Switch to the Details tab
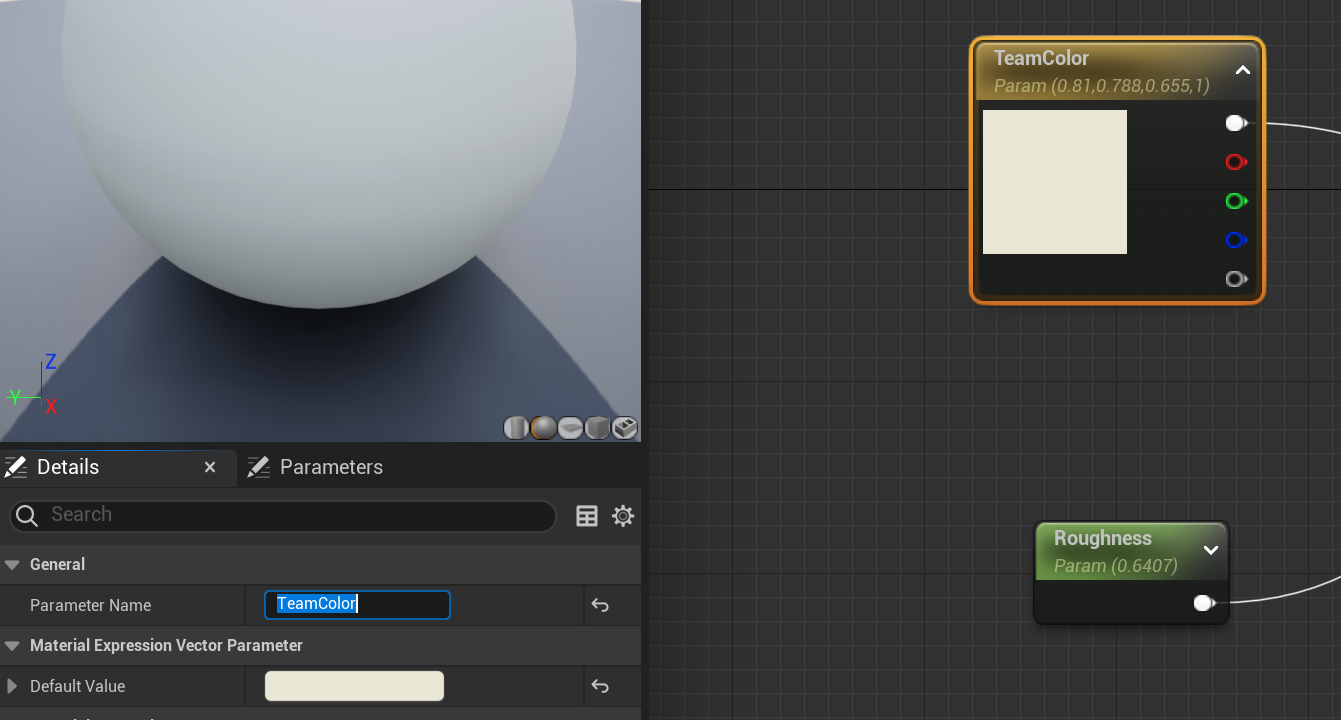Viewport: 1341px width, 720px height. 68,467
